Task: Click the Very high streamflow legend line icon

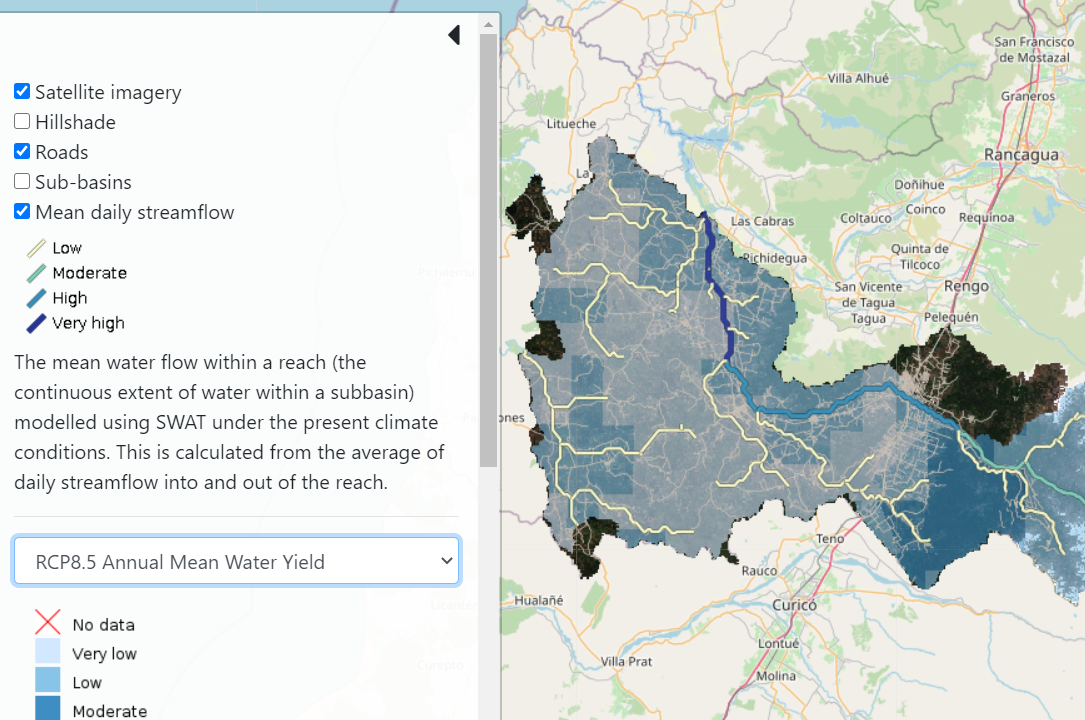Action: 36,323
